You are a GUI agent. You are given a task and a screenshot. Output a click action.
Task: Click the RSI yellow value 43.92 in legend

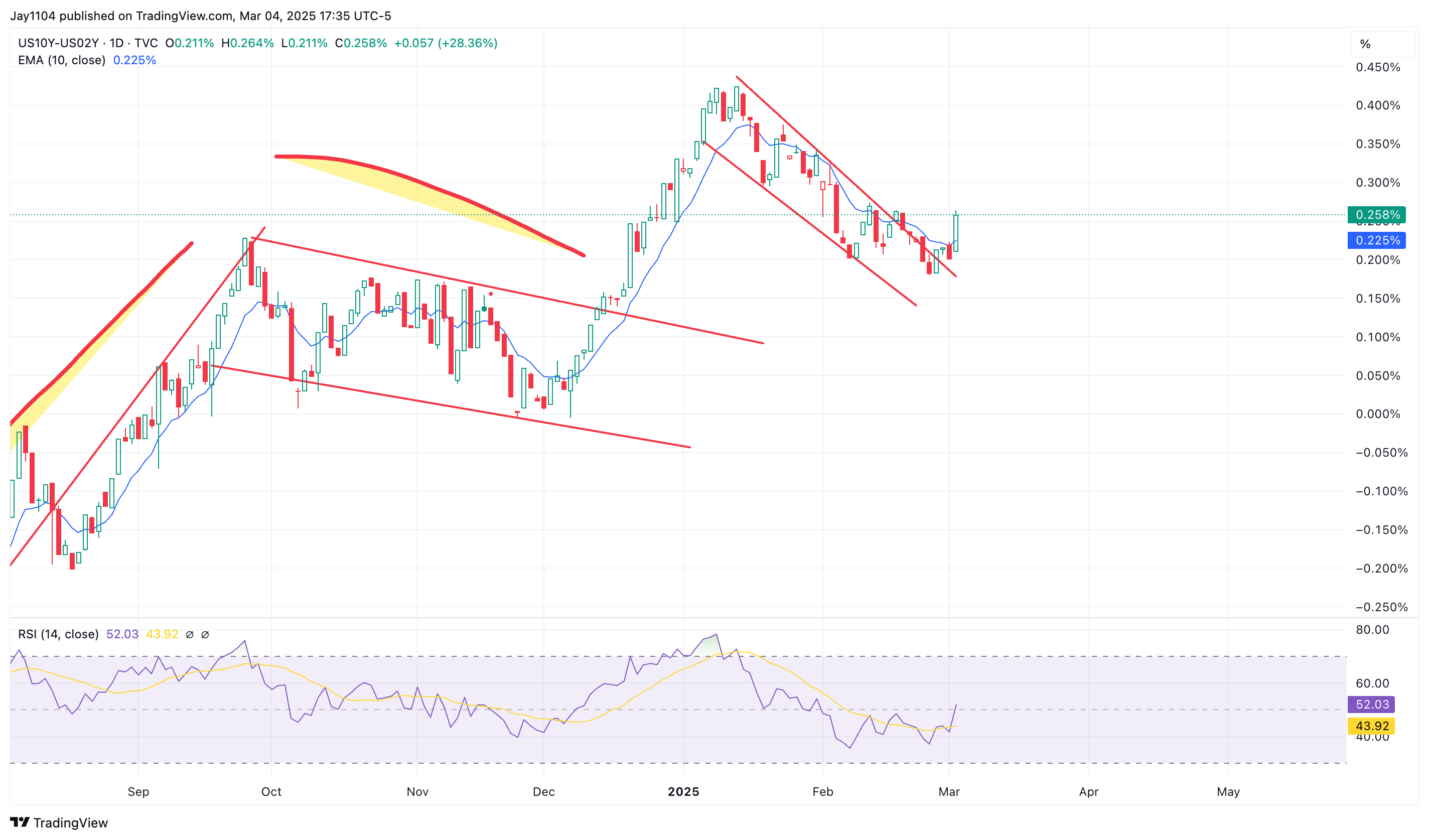pos(162,634)
